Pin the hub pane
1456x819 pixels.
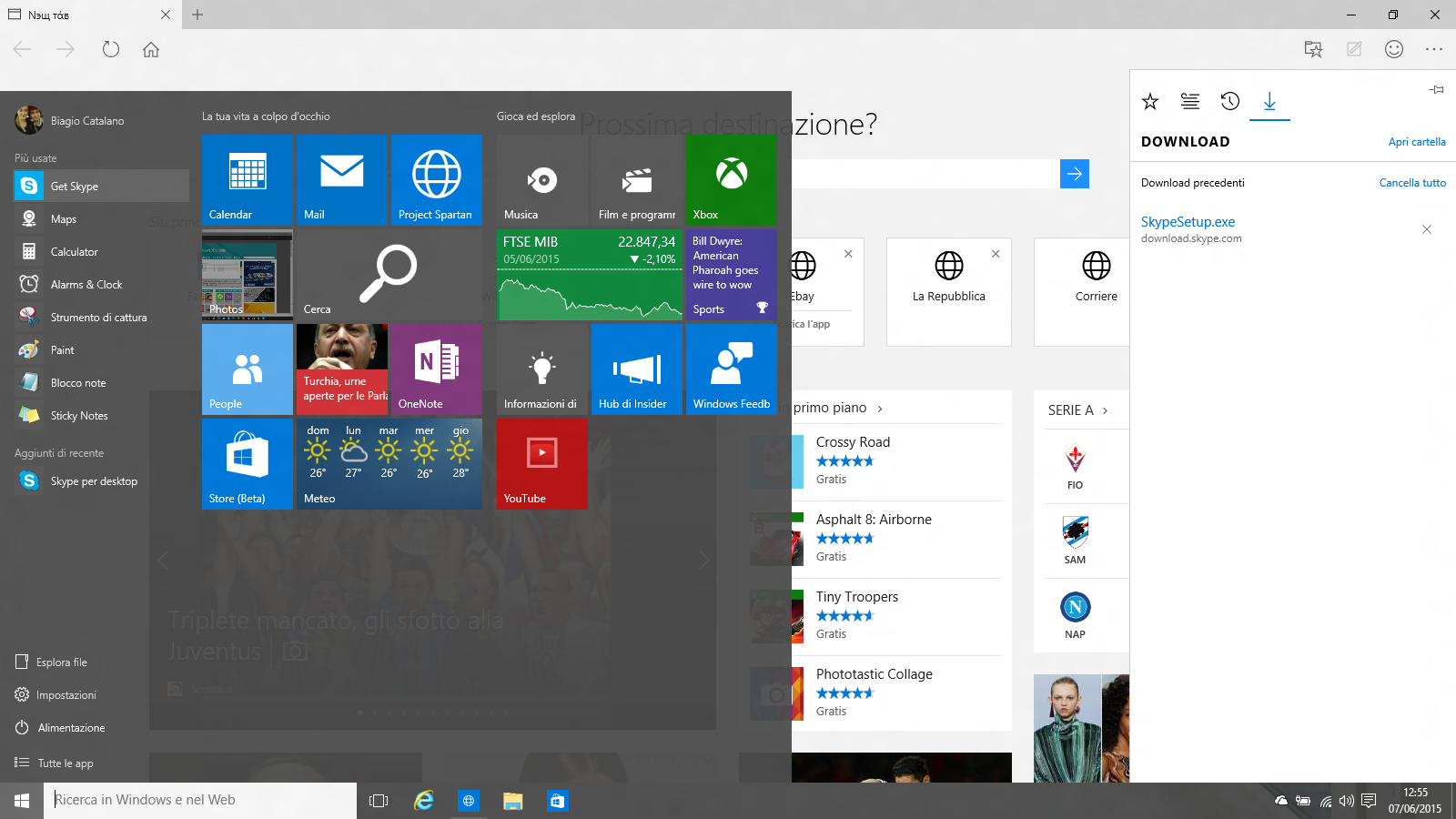pos(1437,89)
